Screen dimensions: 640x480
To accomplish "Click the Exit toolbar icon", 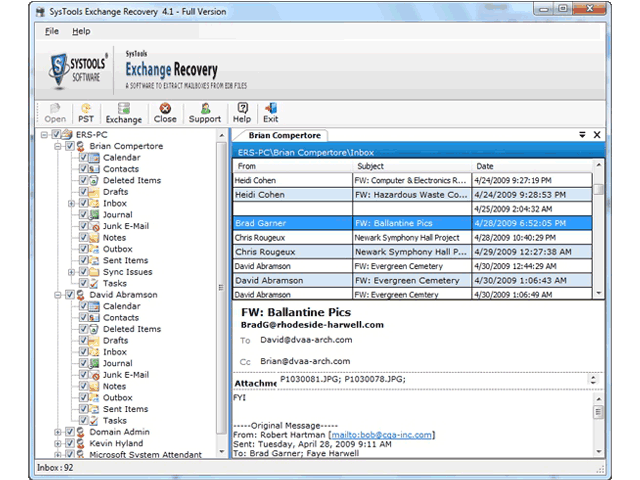I will (271, 108).
